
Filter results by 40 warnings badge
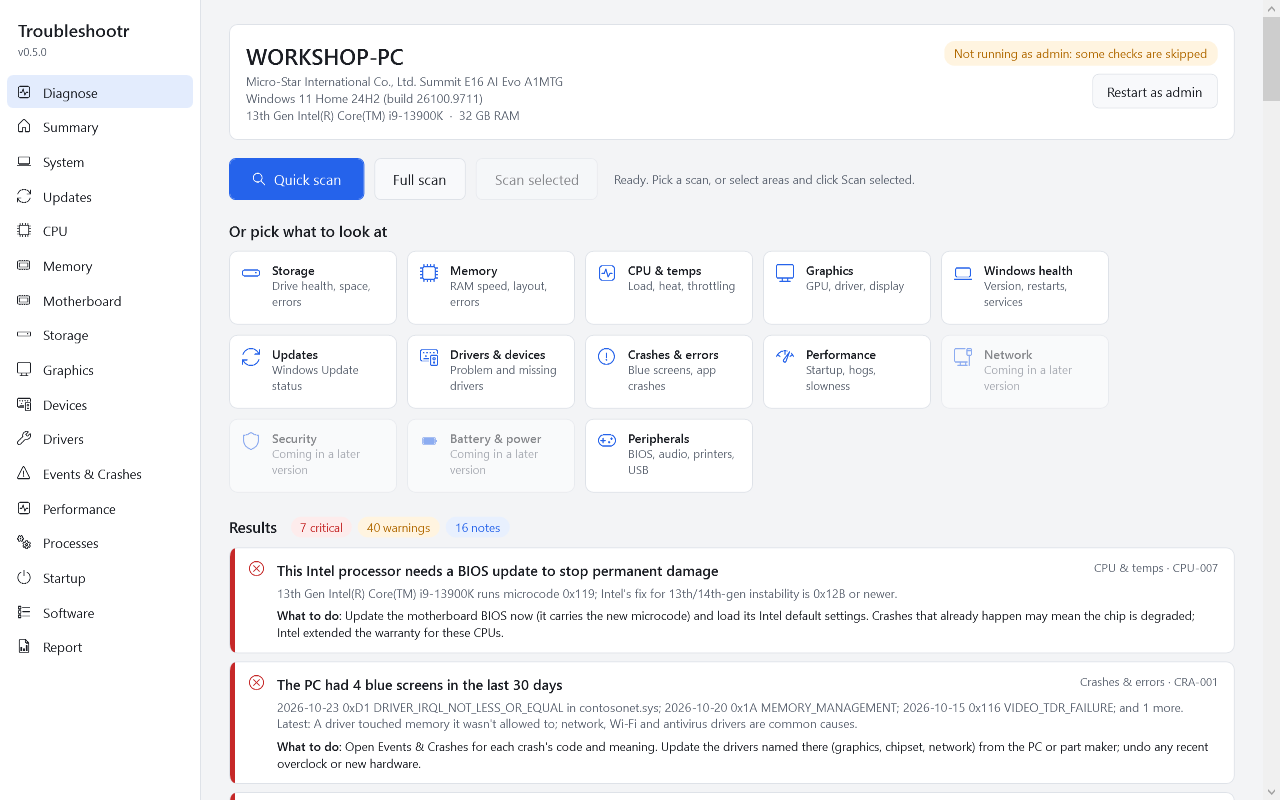pyautogui.click(x=398, y=528)
